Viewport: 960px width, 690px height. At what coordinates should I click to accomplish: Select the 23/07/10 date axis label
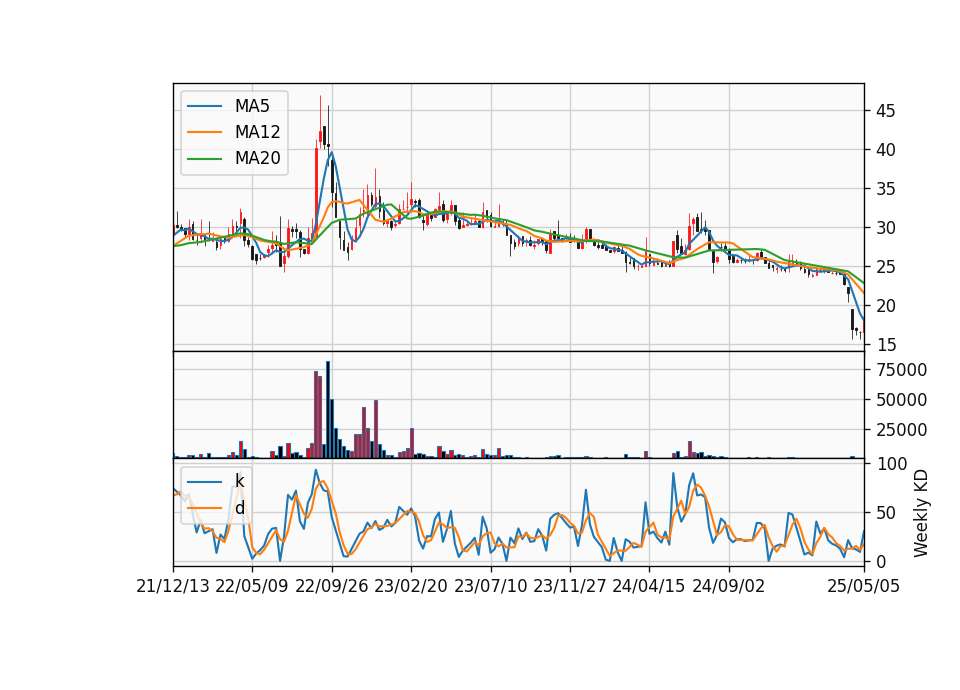point(490,586)
